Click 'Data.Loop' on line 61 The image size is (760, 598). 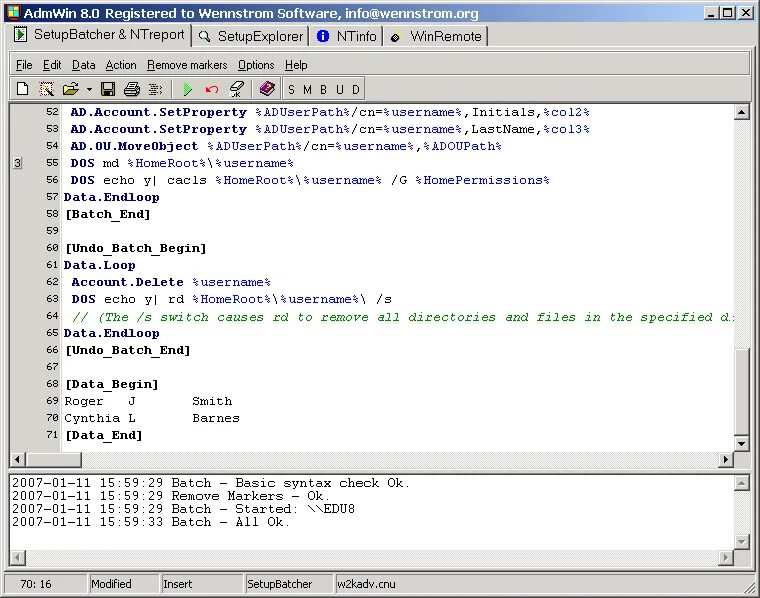pyautogui.click(x=99, y=265)
